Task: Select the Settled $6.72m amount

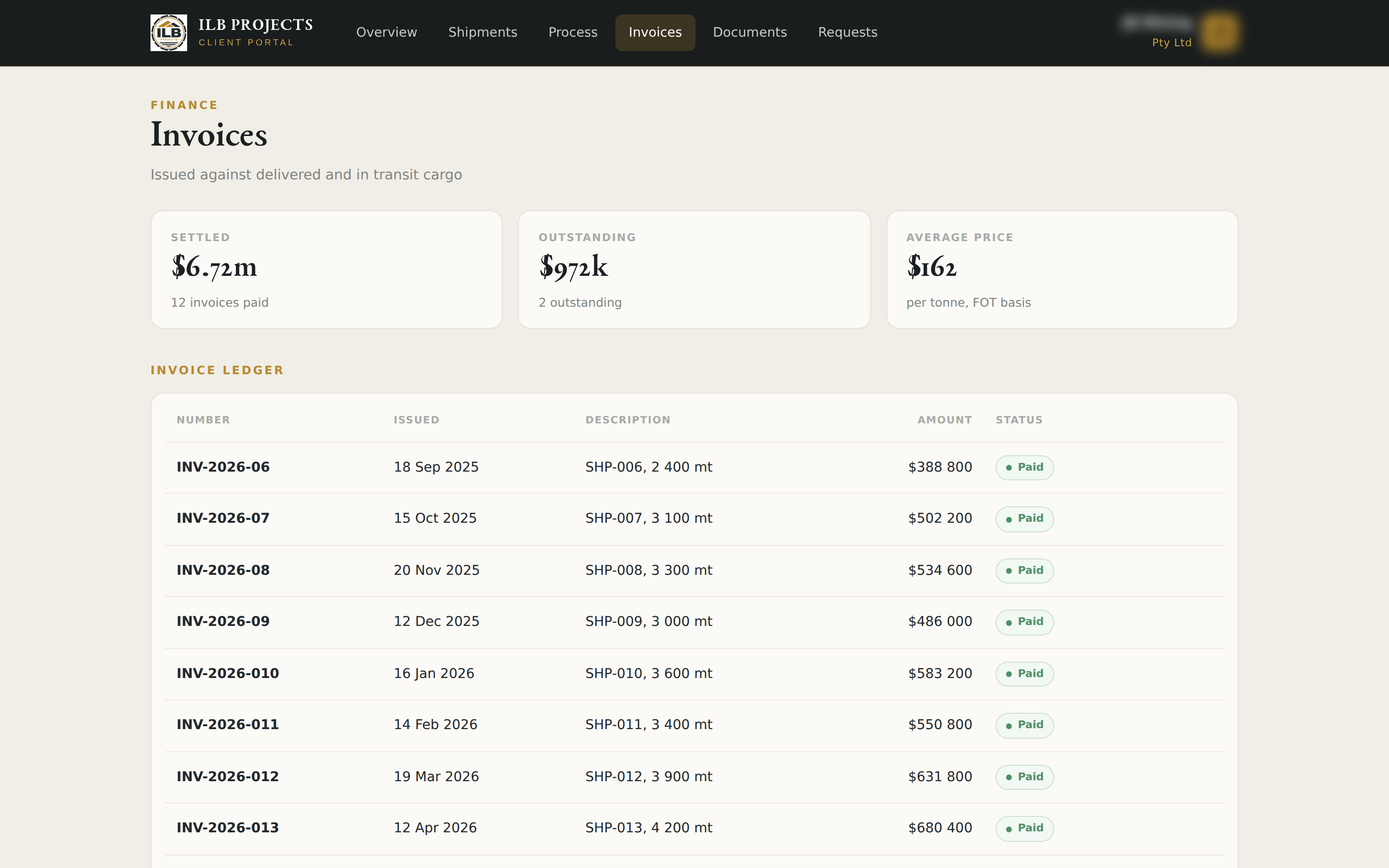Action: click(214, 267)
